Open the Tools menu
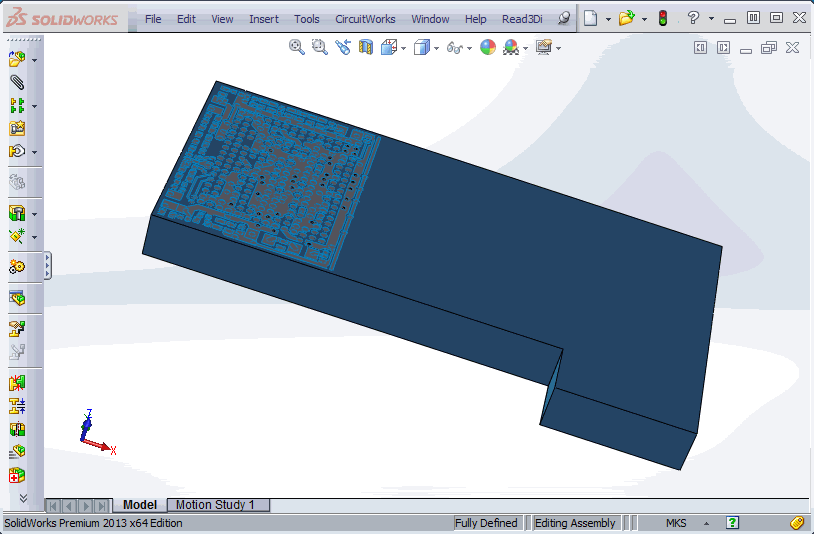This screenshot has width=814, height=534. [306, 19]
